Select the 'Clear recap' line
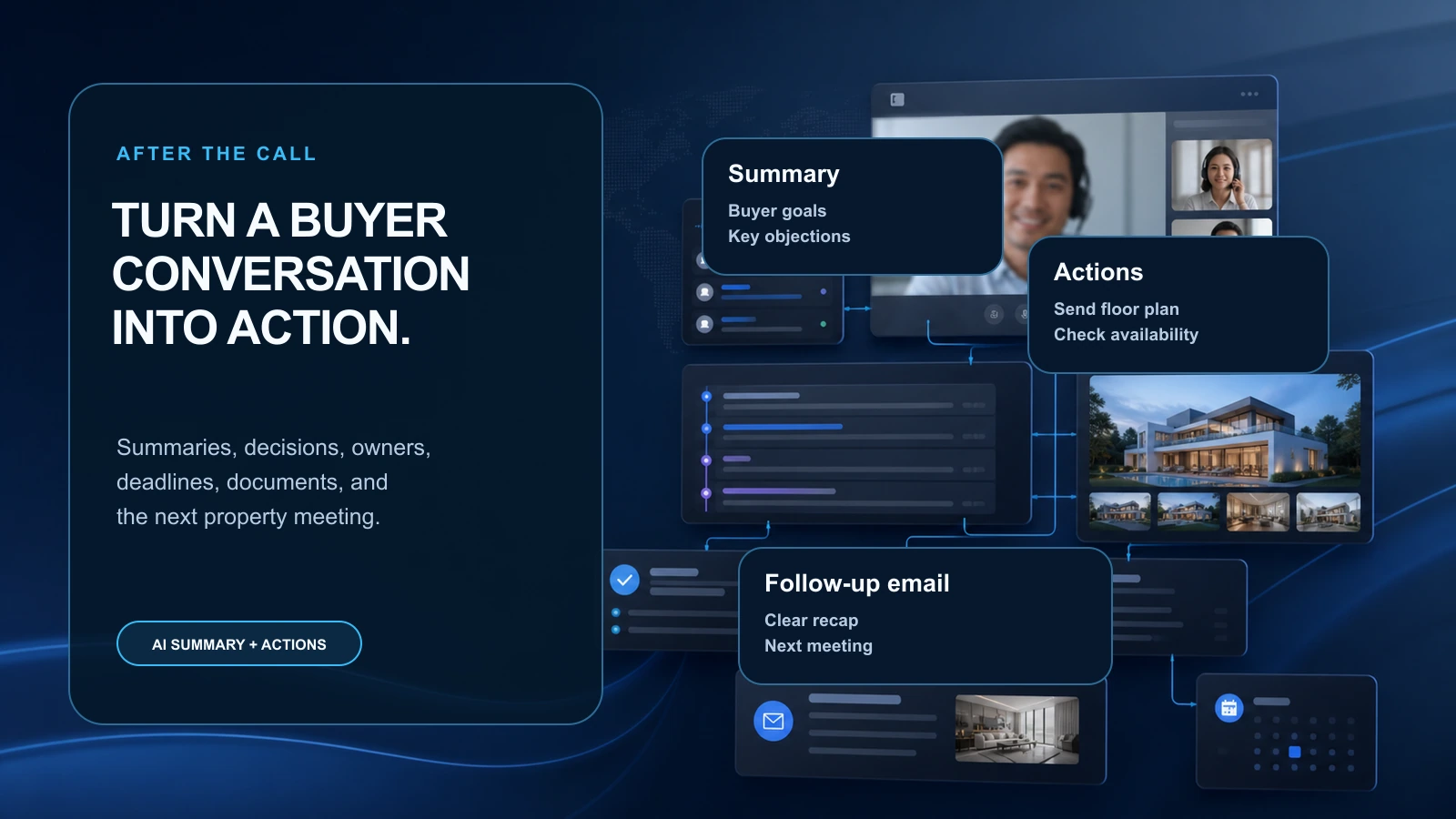The width and height of the screenshot is (1456, 819). [x=812, y=621]
